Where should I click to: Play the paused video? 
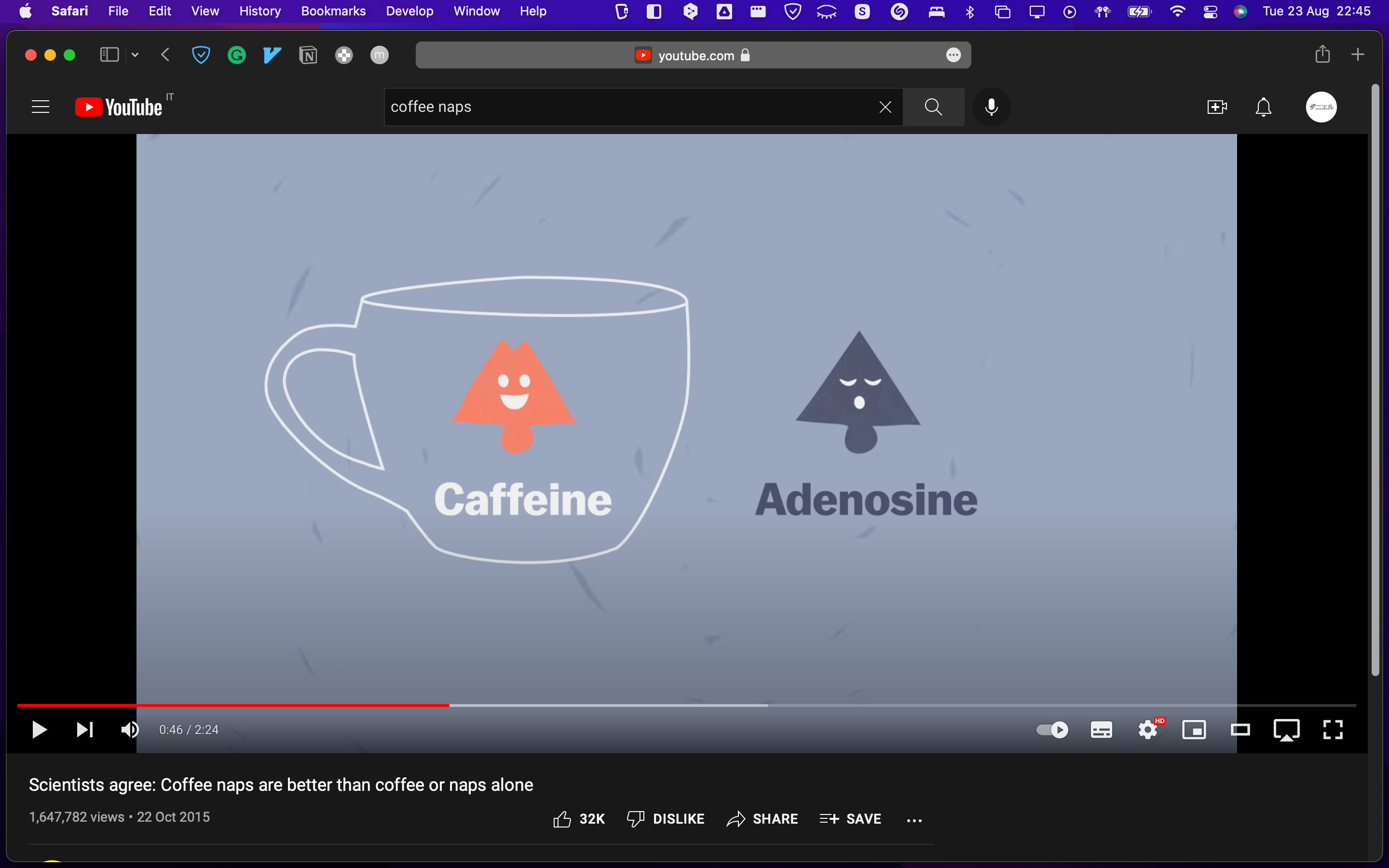(39, 730)
